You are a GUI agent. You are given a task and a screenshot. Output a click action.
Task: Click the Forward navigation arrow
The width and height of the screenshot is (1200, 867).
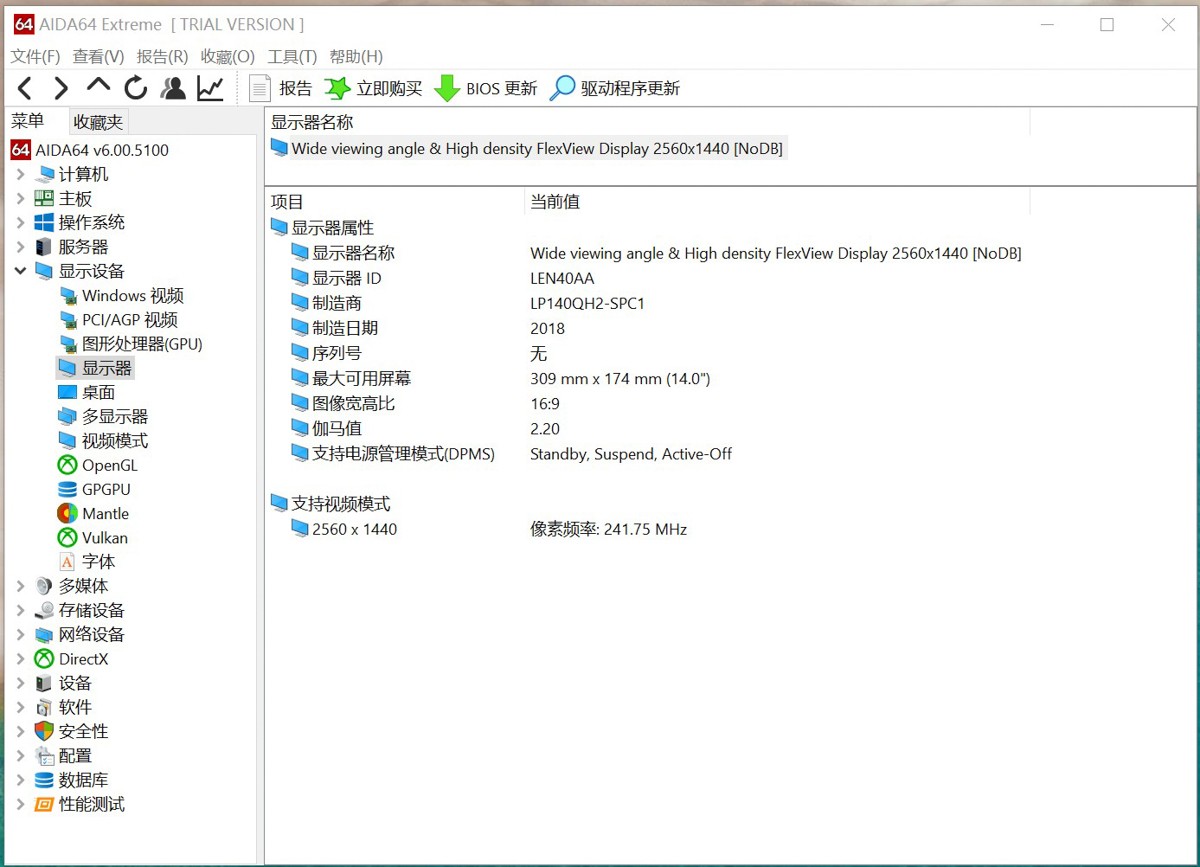point(61,88)
